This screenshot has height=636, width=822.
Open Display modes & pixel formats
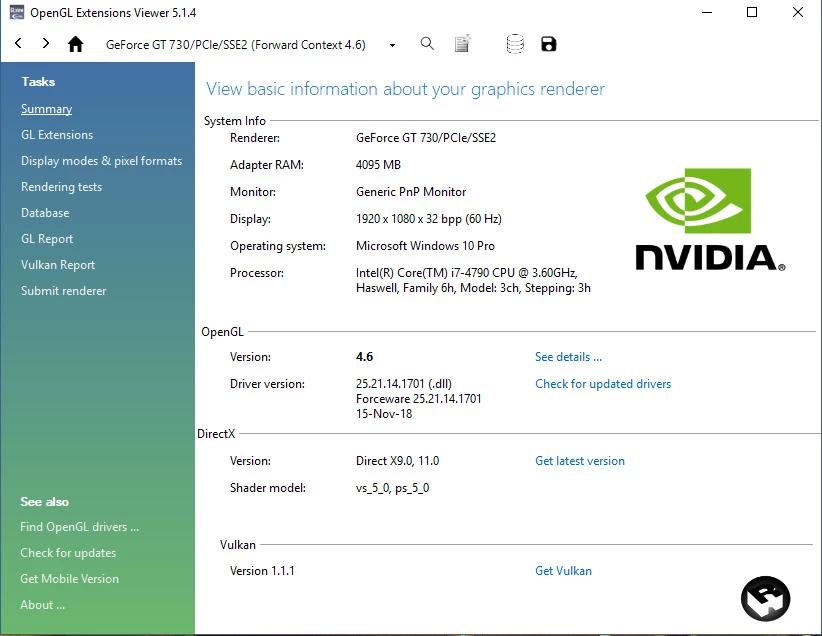102,161
